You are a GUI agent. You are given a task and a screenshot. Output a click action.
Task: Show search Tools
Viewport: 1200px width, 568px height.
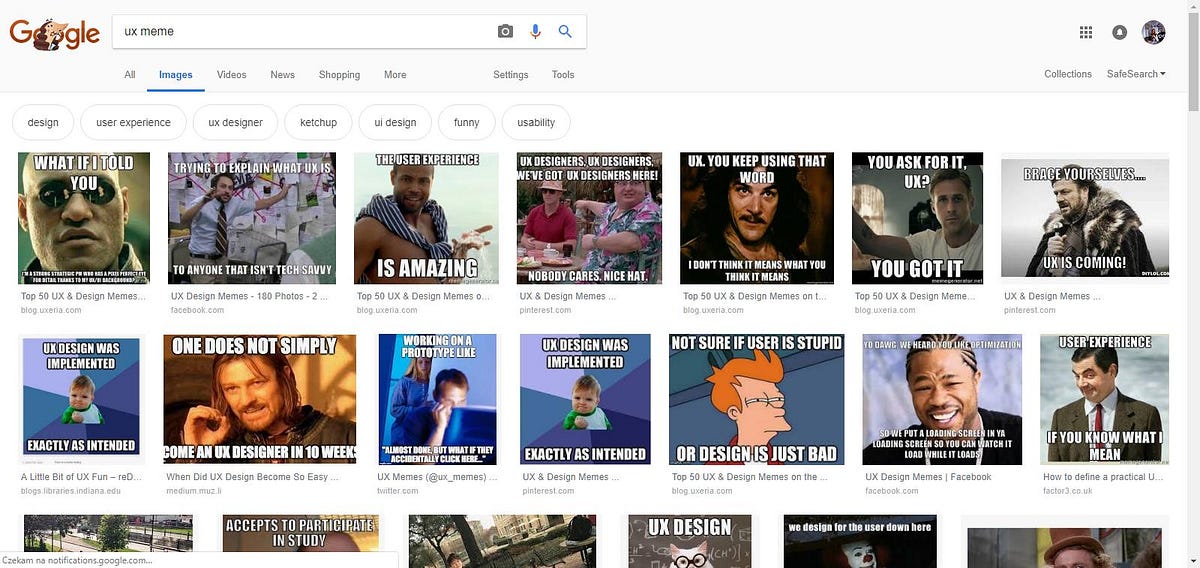tap(563, 75)
